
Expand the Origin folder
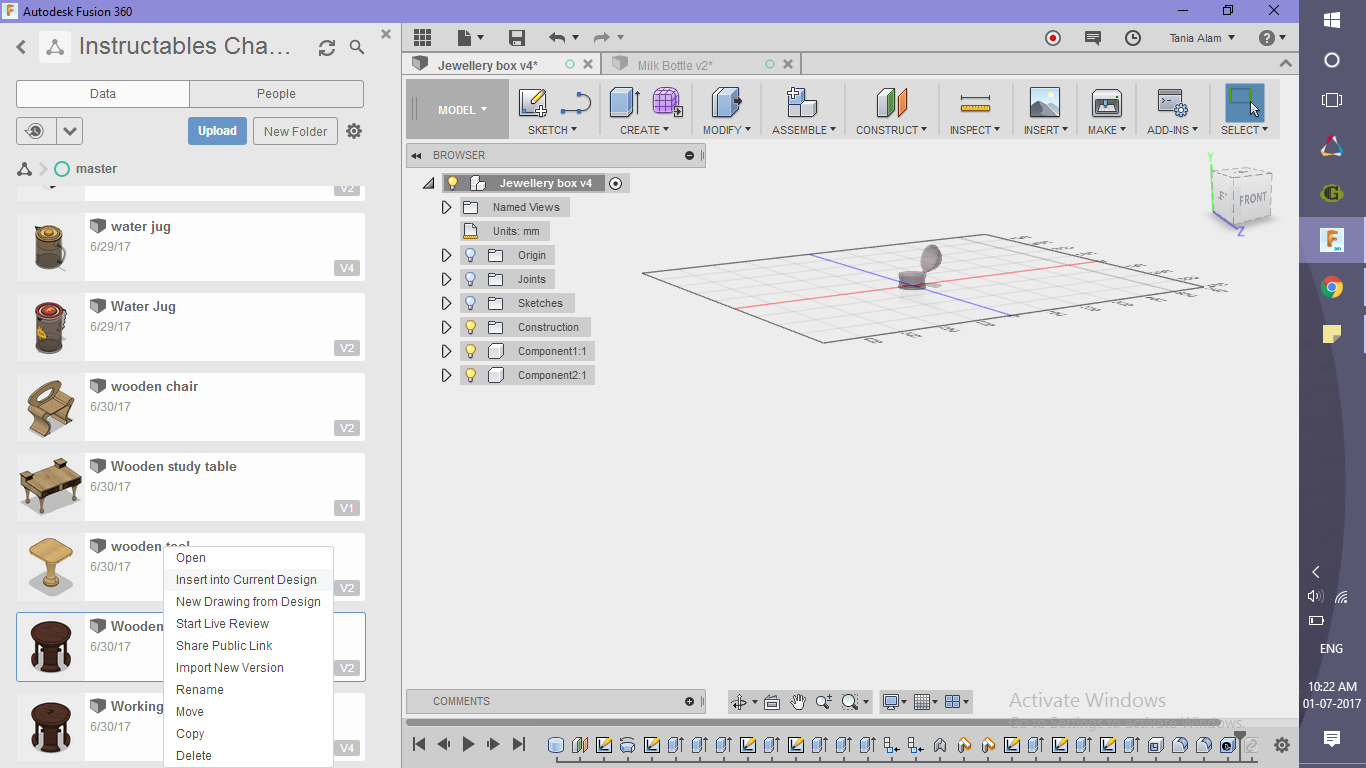447,255
